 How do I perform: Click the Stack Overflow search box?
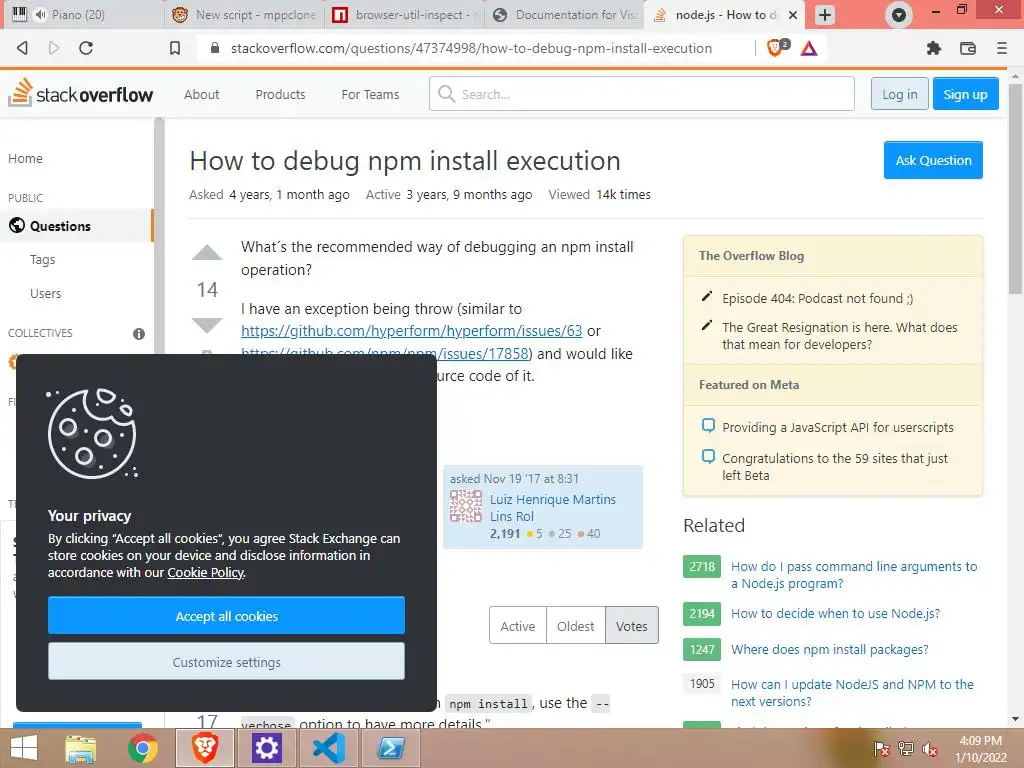point(641,93)
